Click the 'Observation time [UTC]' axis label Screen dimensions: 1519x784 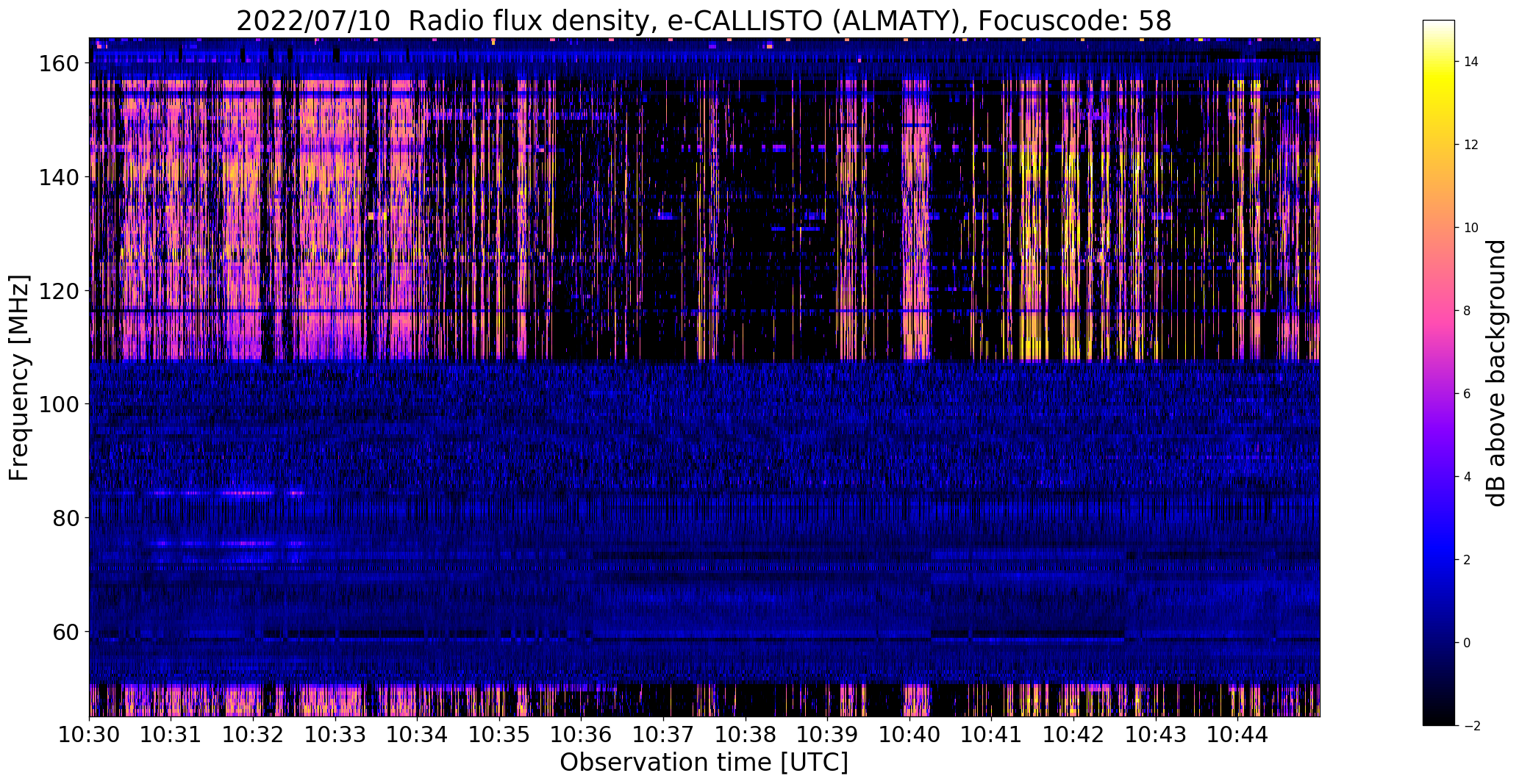(x=704, y=763)
